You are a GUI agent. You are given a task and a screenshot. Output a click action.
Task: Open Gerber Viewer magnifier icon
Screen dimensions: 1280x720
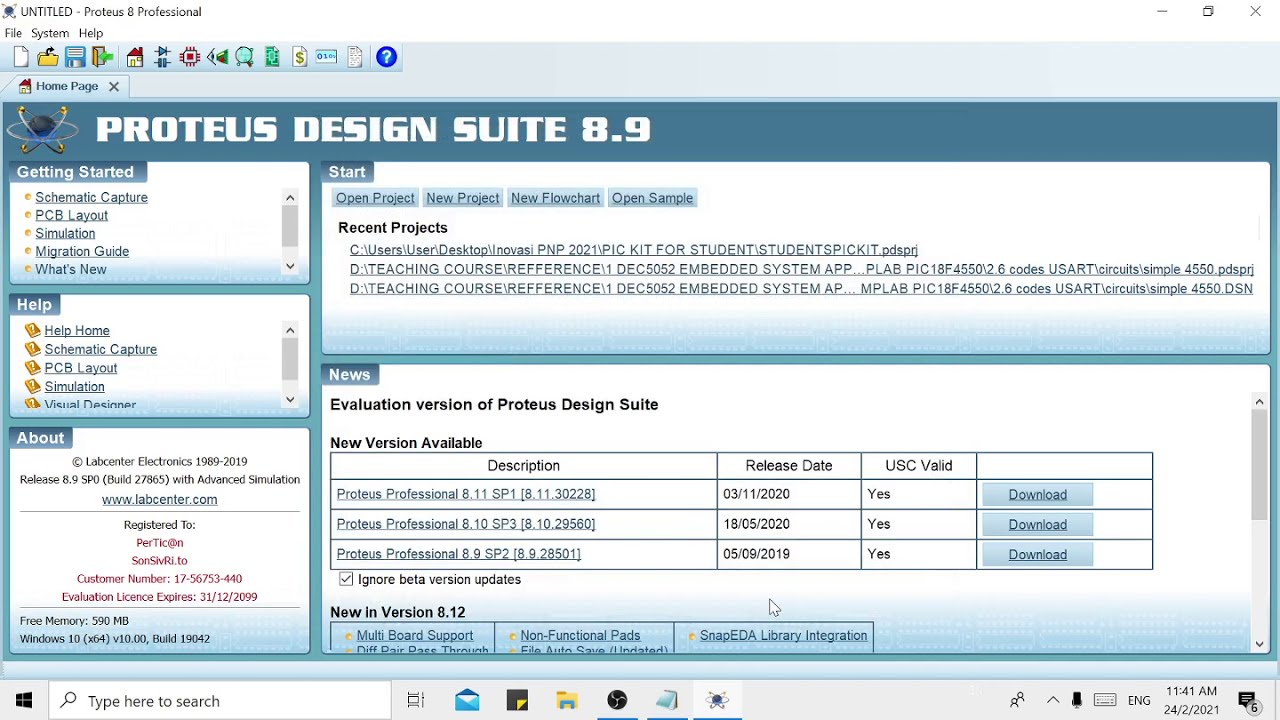[x=244, y=57]
